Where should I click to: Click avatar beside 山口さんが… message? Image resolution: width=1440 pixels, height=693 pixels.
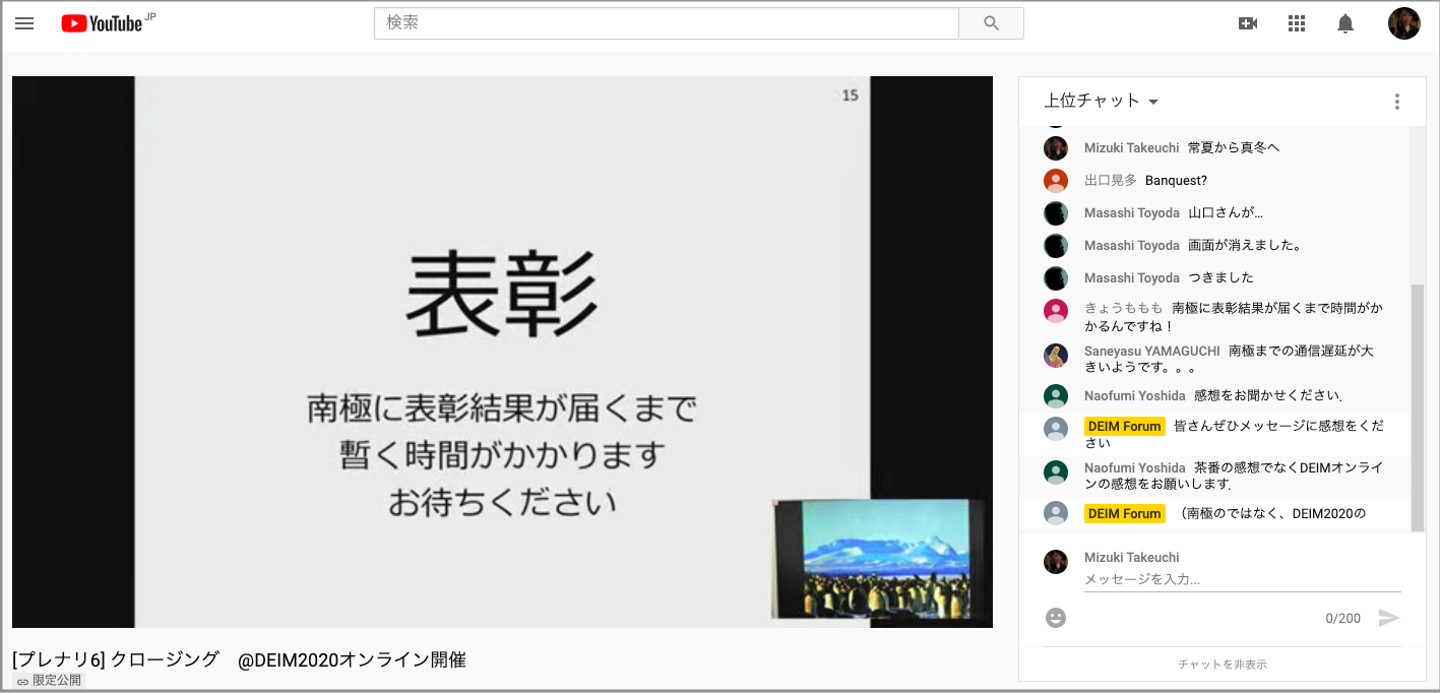[x=1056, y=213]
